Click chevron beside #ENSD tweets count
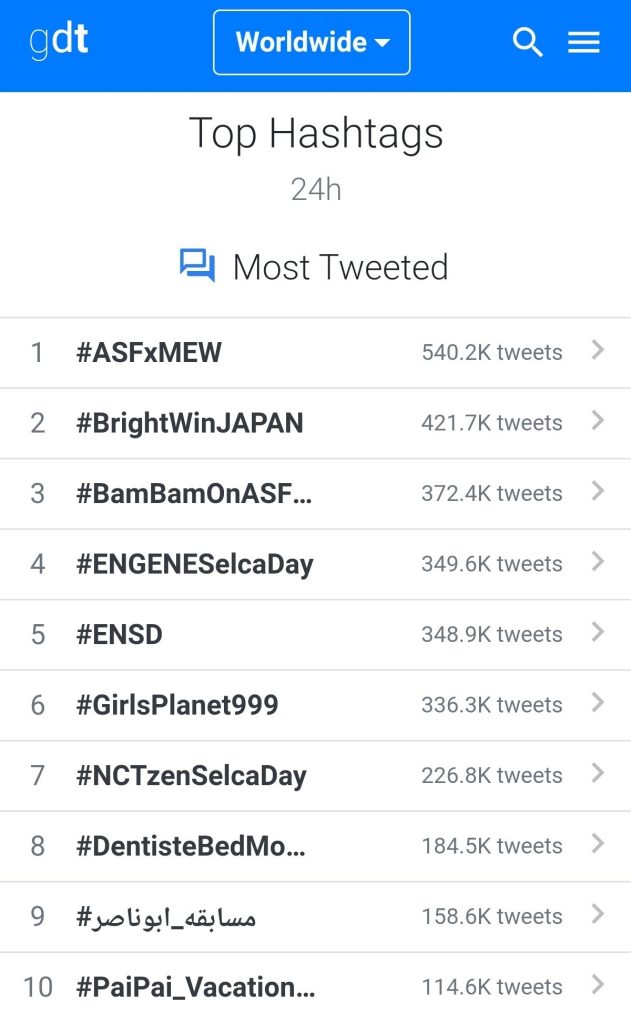 click(597, 632)
